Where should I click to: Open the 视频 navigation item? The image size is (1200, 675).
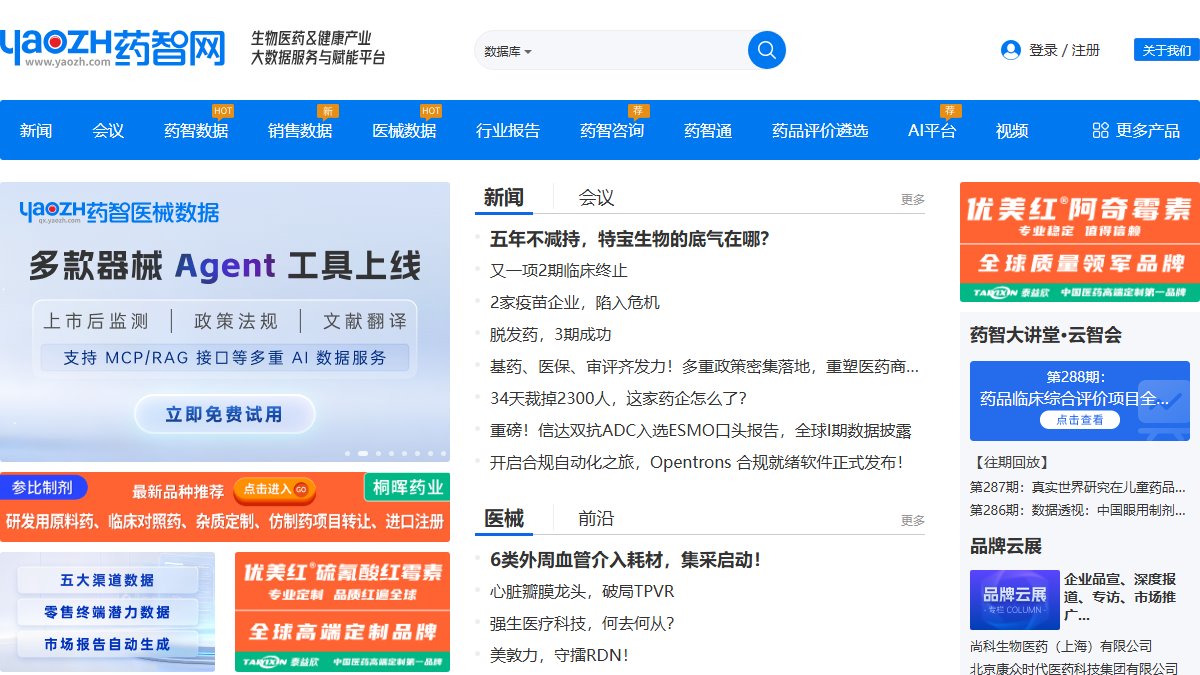coord(1012,130)
